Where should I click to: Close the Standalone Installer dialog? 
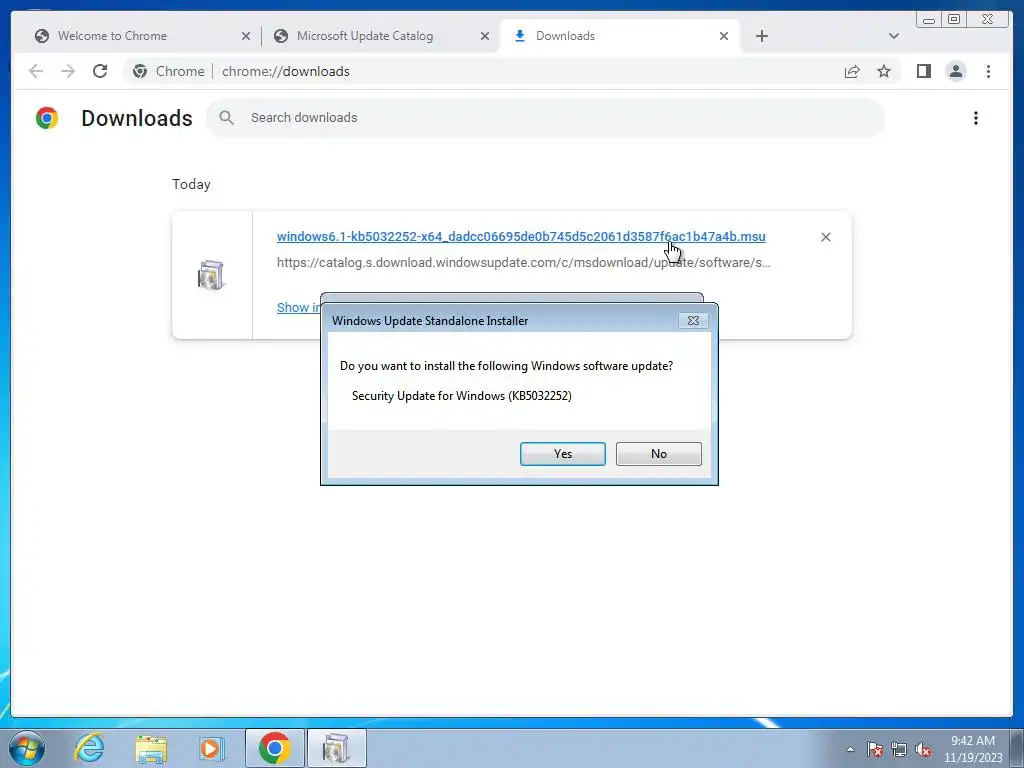693,321
